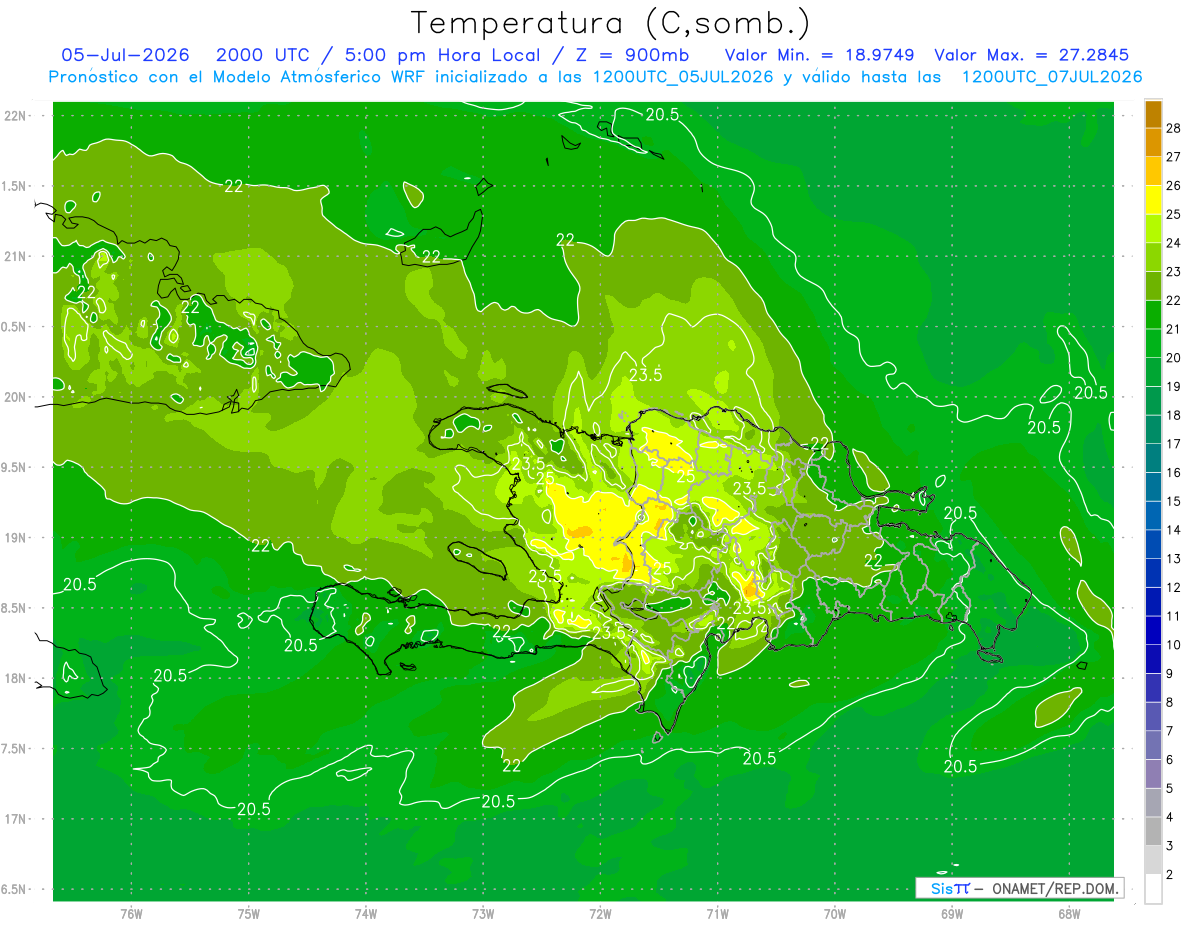The height and width of the screenshot is (927, 1200).
Task: Click the "69W" longitude axis label
Action: 952,913
